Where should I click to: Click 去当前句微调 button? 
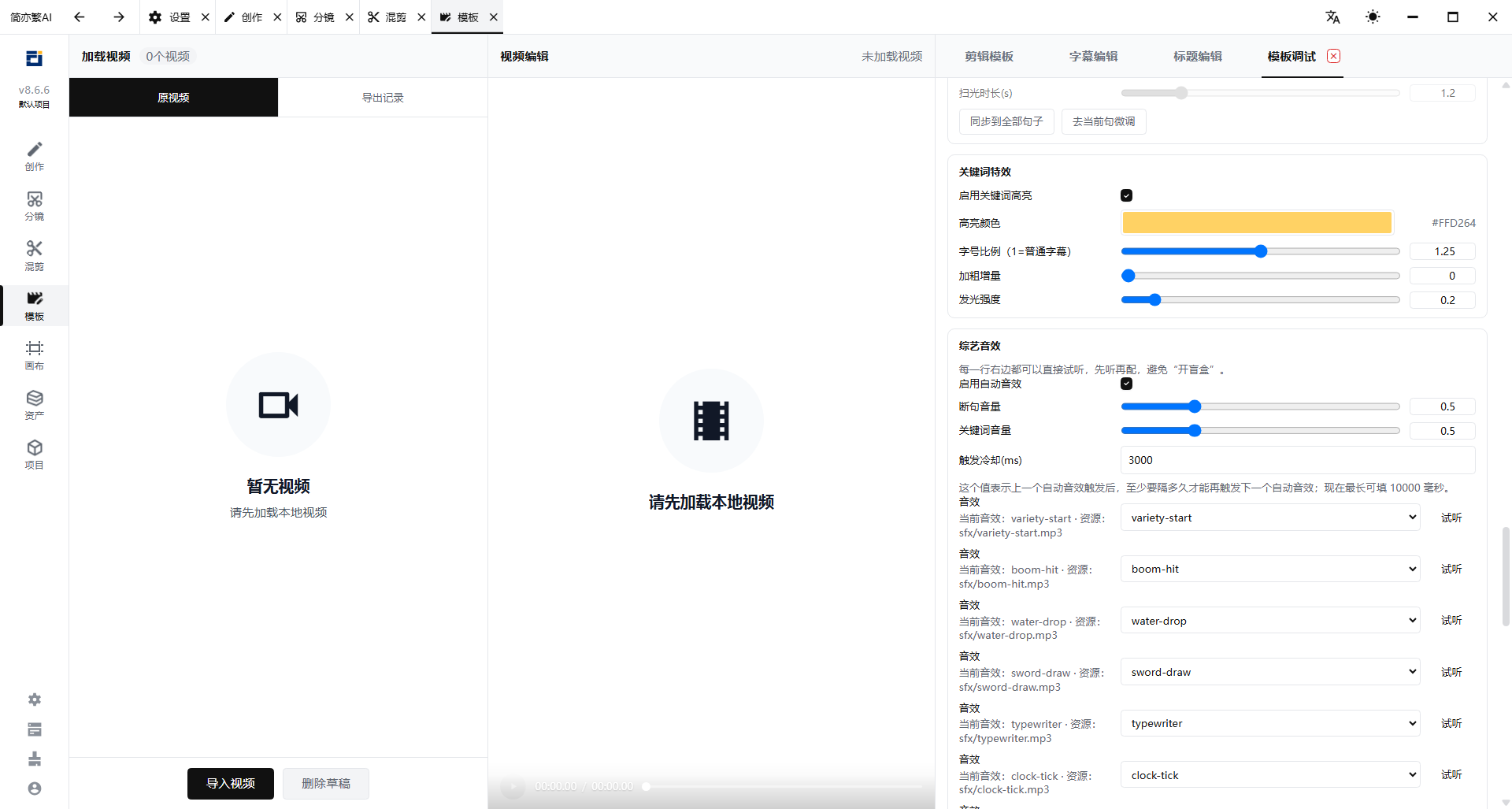tap(1103, 121)
